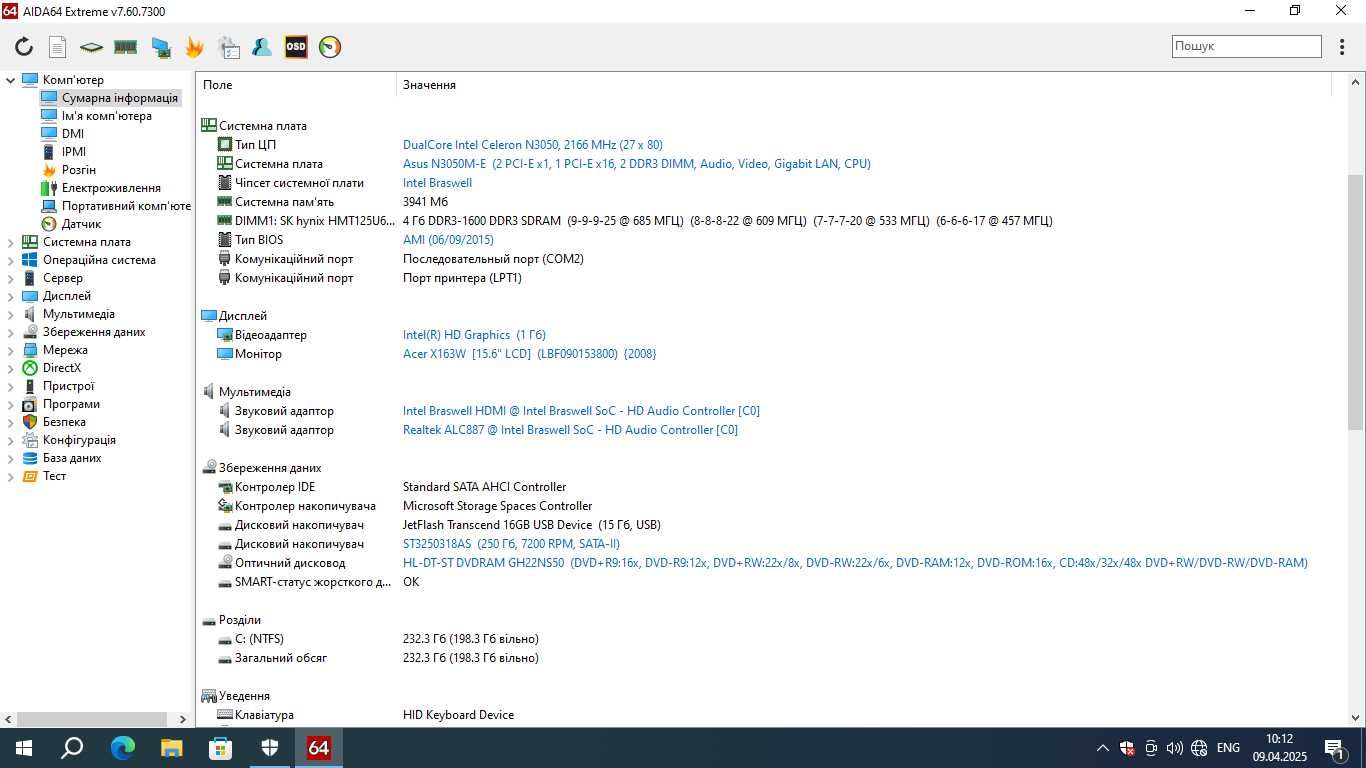This screenshot has height=768, width=1366.
Task: Open the memory module toolbar icon
Action: click(125, 47)
